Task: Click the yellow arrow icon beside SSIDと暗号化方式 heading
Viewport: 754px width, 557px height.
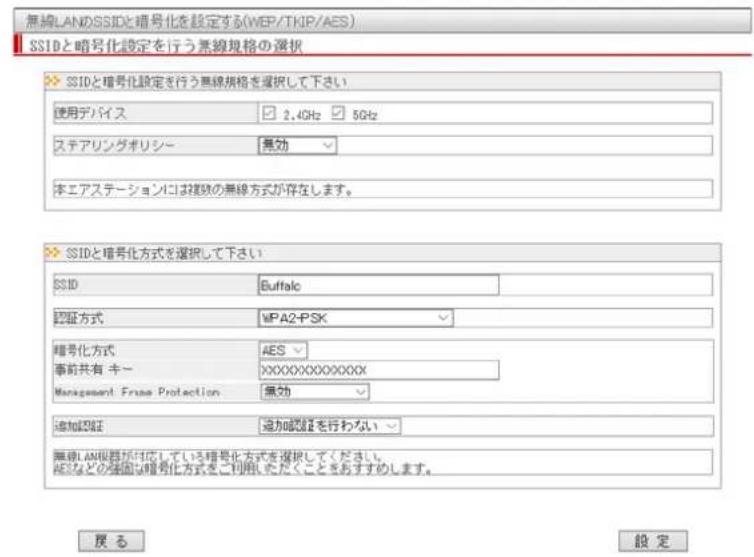Action: coord(52,252)
